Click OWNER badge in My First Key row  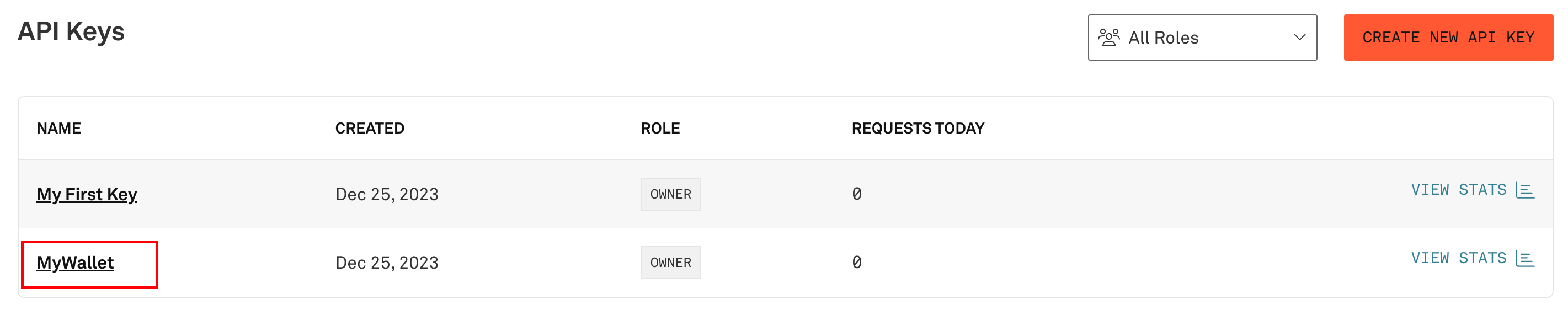coord(671,194)
